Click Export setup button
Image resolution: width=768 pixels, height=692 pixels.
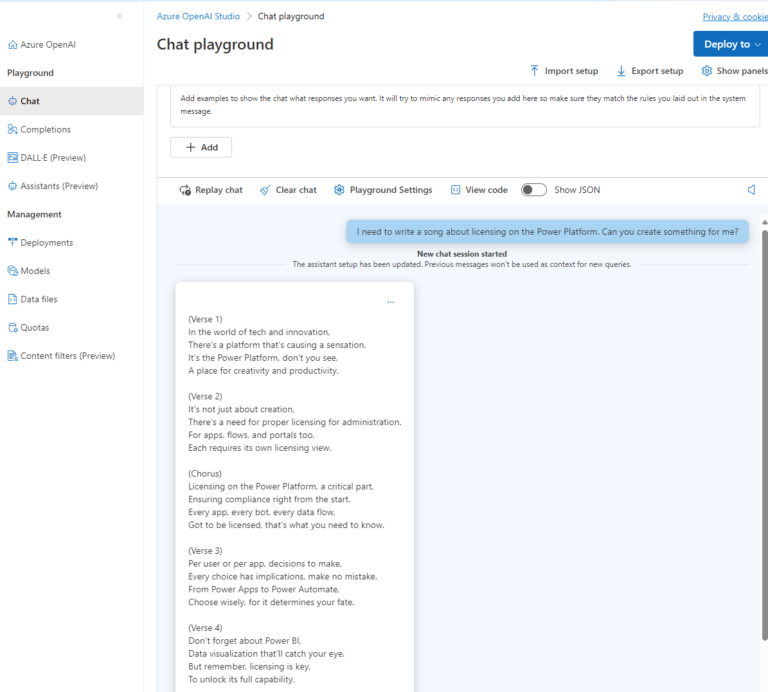click(x=650, y=71)
